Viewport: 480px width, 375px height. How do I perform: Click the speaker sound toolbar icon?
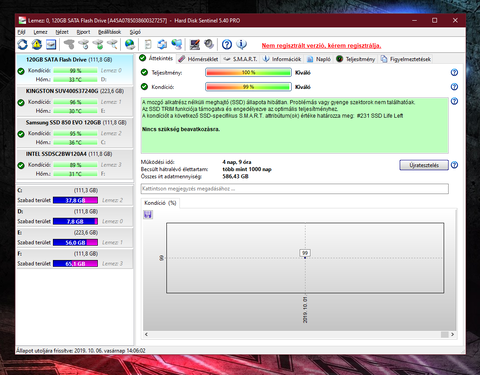click(x=209, y=44)
